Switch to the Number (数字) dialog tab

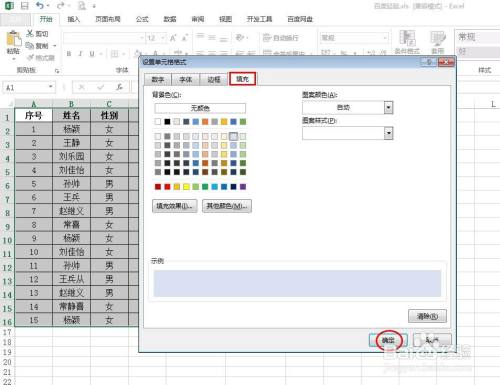[158, 79]
